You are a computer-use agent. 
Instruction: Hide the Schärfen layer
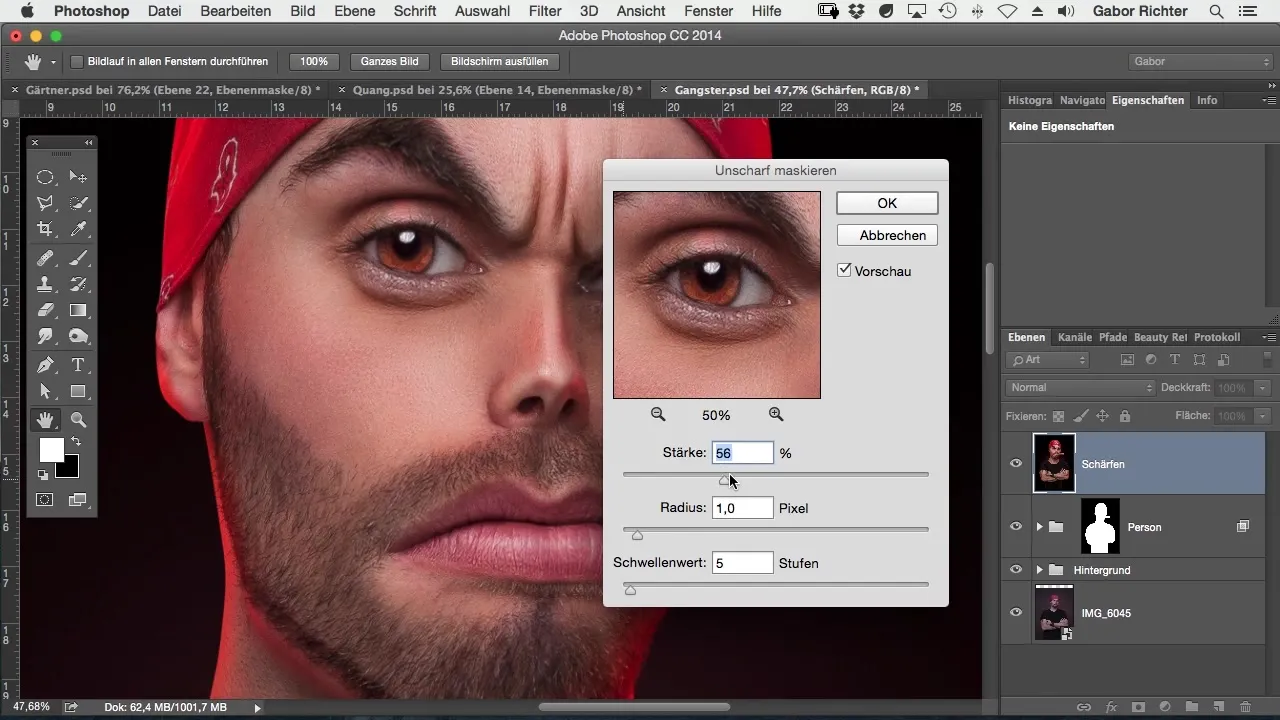coord(1016,464)
